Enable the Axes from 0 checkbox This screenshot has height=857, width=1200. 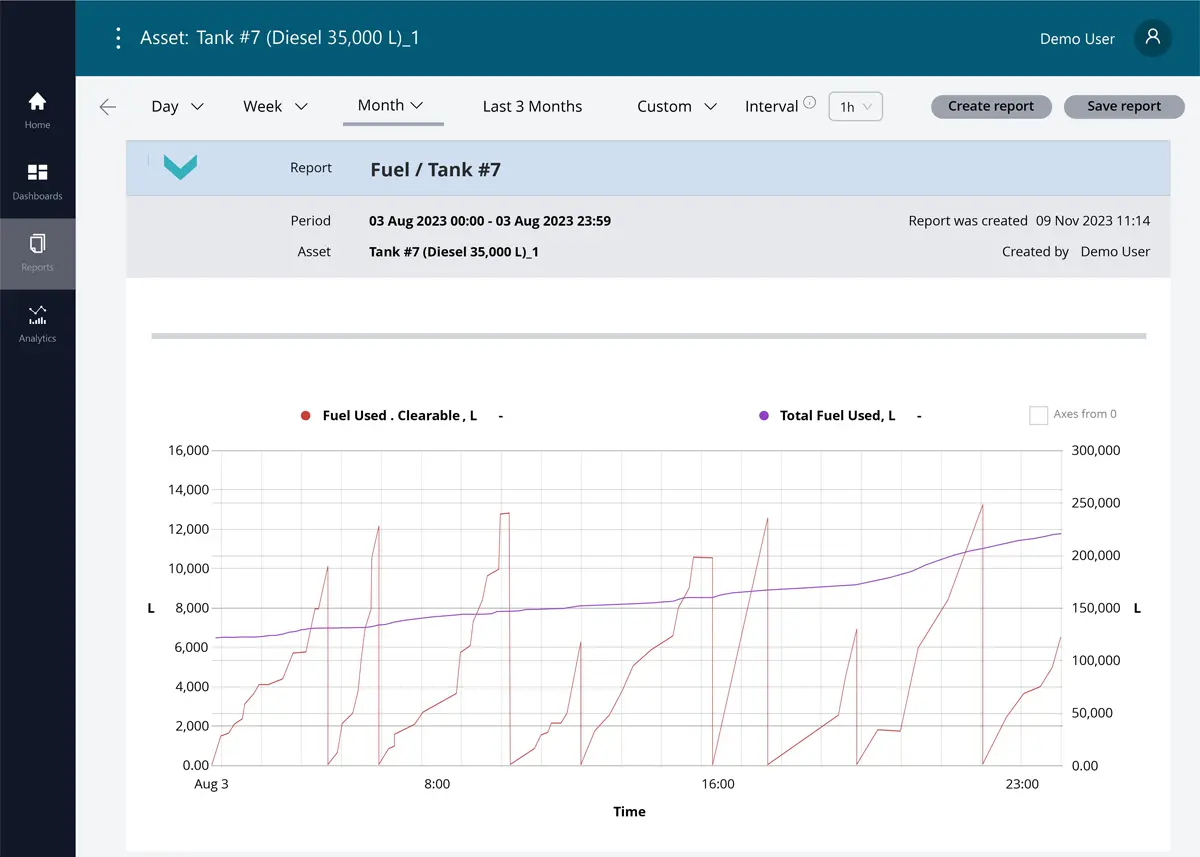point(1038,415)
